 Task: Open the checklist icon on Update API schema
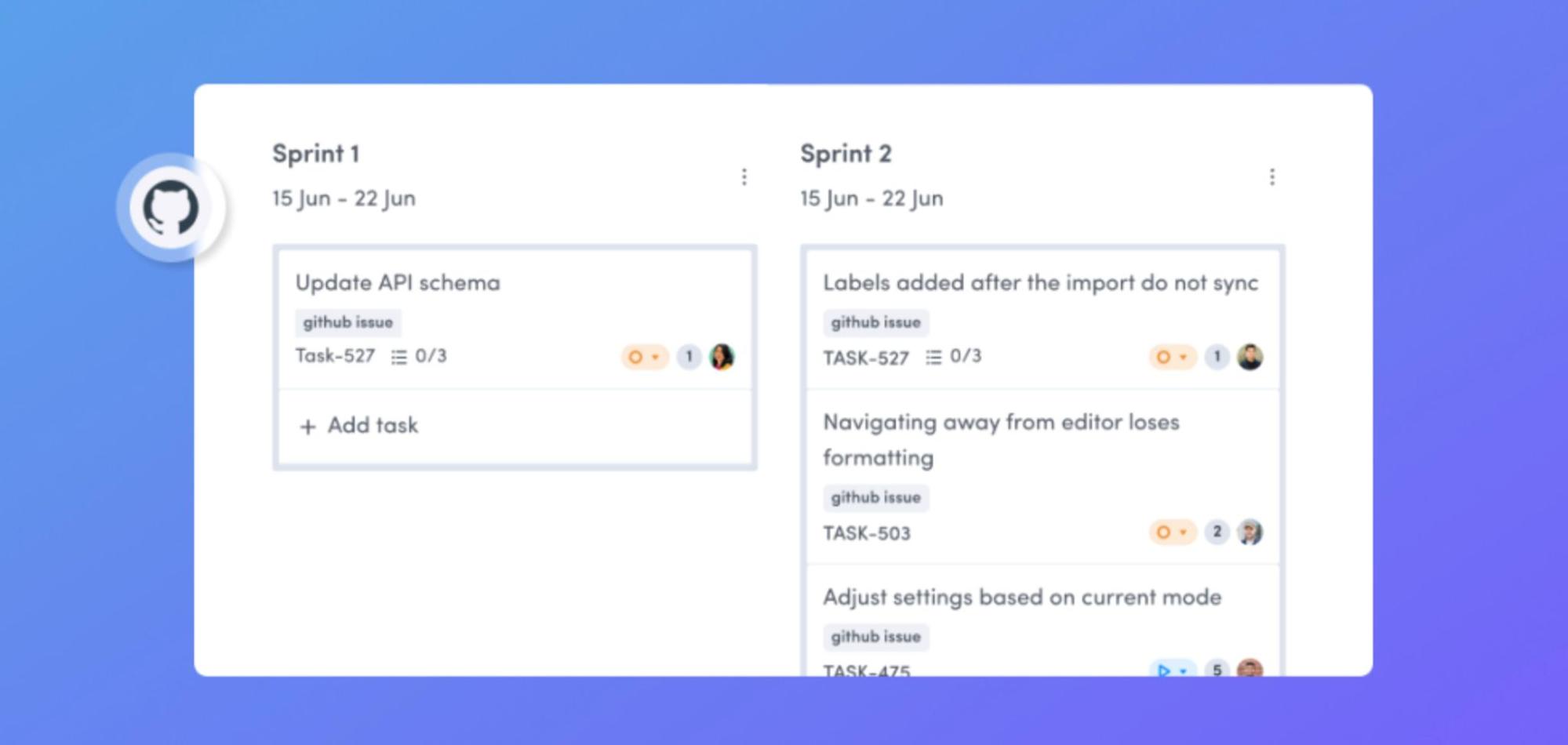pos(398,356)
